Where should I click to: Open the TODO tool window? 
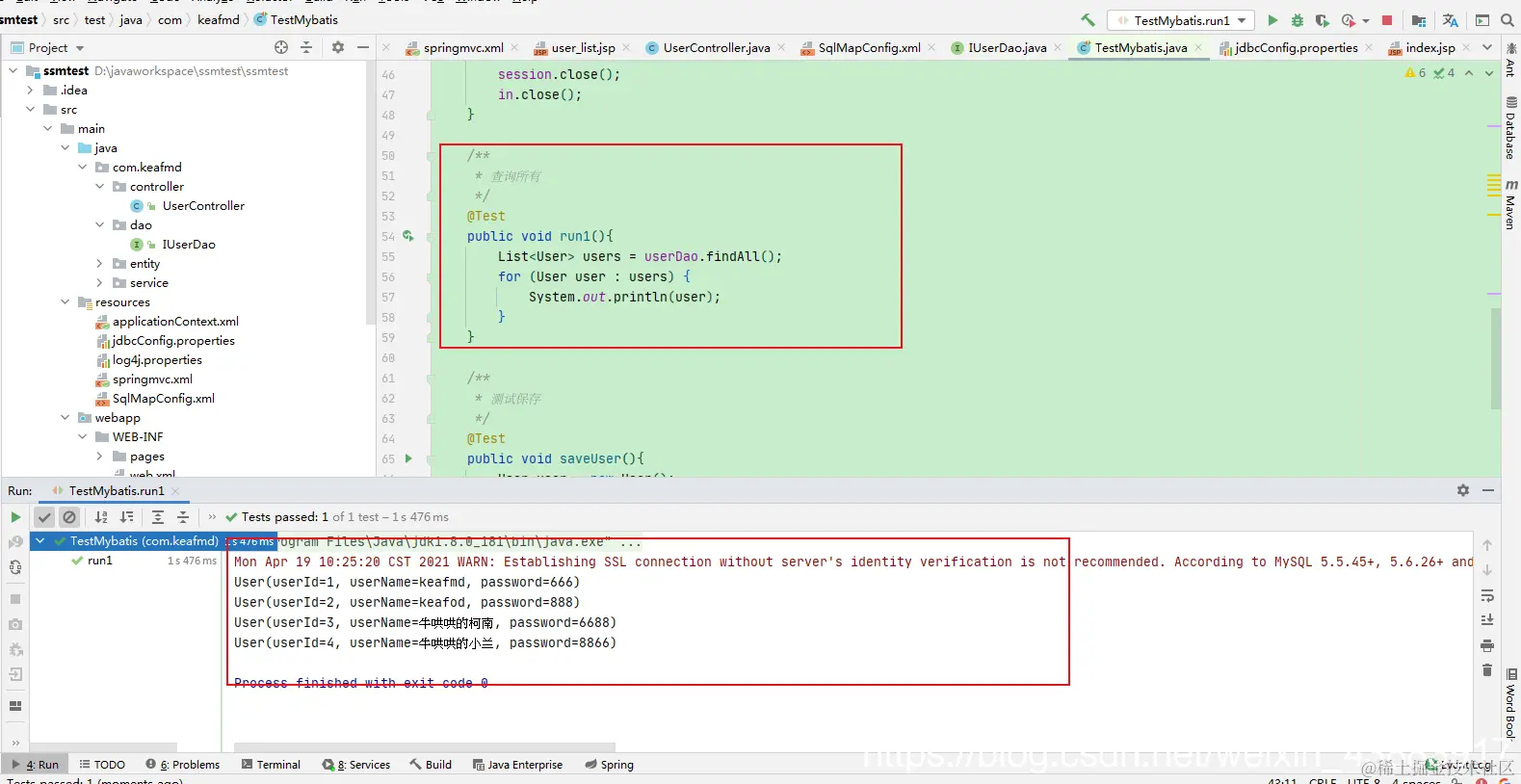[102, 765]
